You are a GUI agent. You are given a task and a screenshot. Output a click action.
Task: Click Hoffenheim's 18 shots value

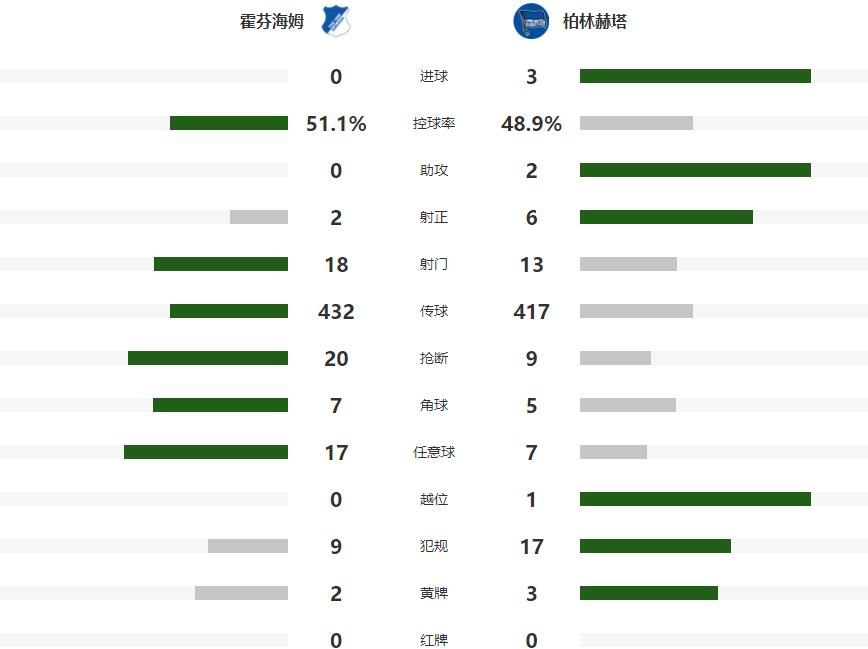click(x=336, y=264)
